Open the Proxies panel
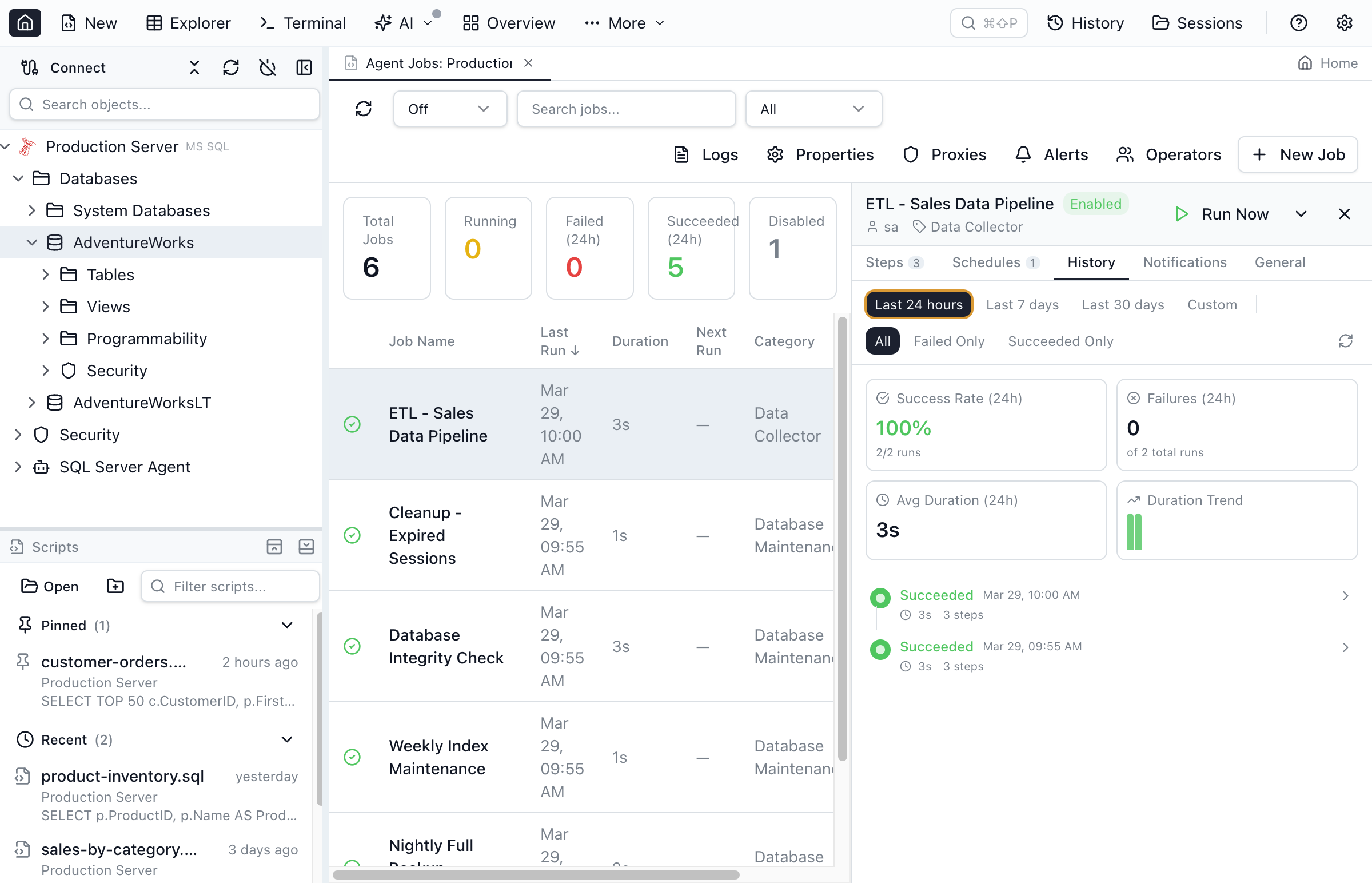 943,154
